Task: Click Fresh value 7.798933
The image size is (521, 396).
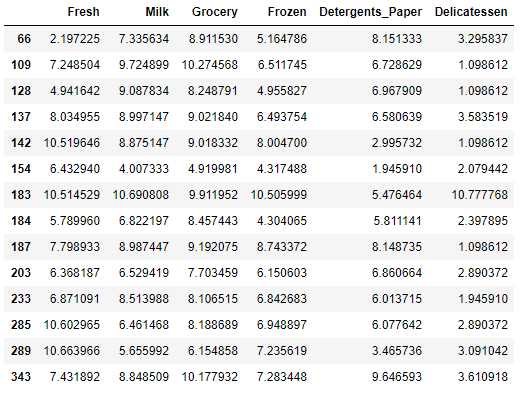Action: click(x=75, y=247)
